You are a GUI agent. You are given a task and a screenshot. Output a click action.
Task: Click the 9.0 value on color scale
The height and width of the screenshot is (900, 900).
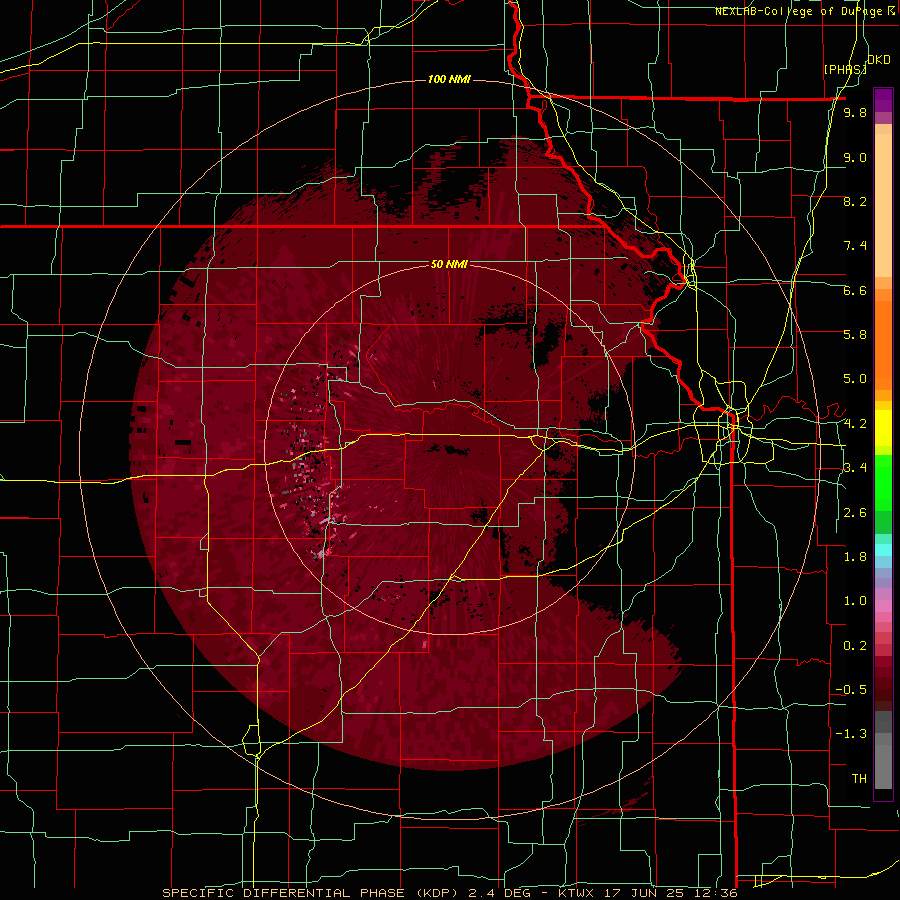click(855, 157)
